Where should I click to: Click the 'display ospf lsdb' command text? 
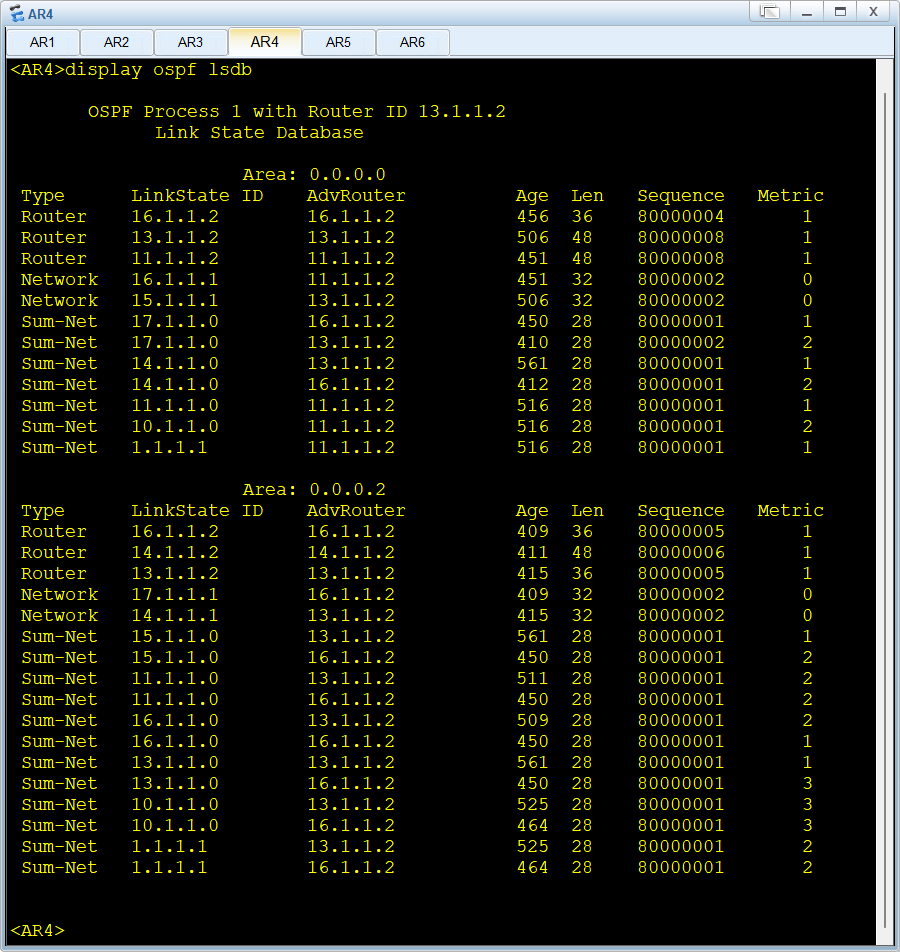tap(159, 70)
